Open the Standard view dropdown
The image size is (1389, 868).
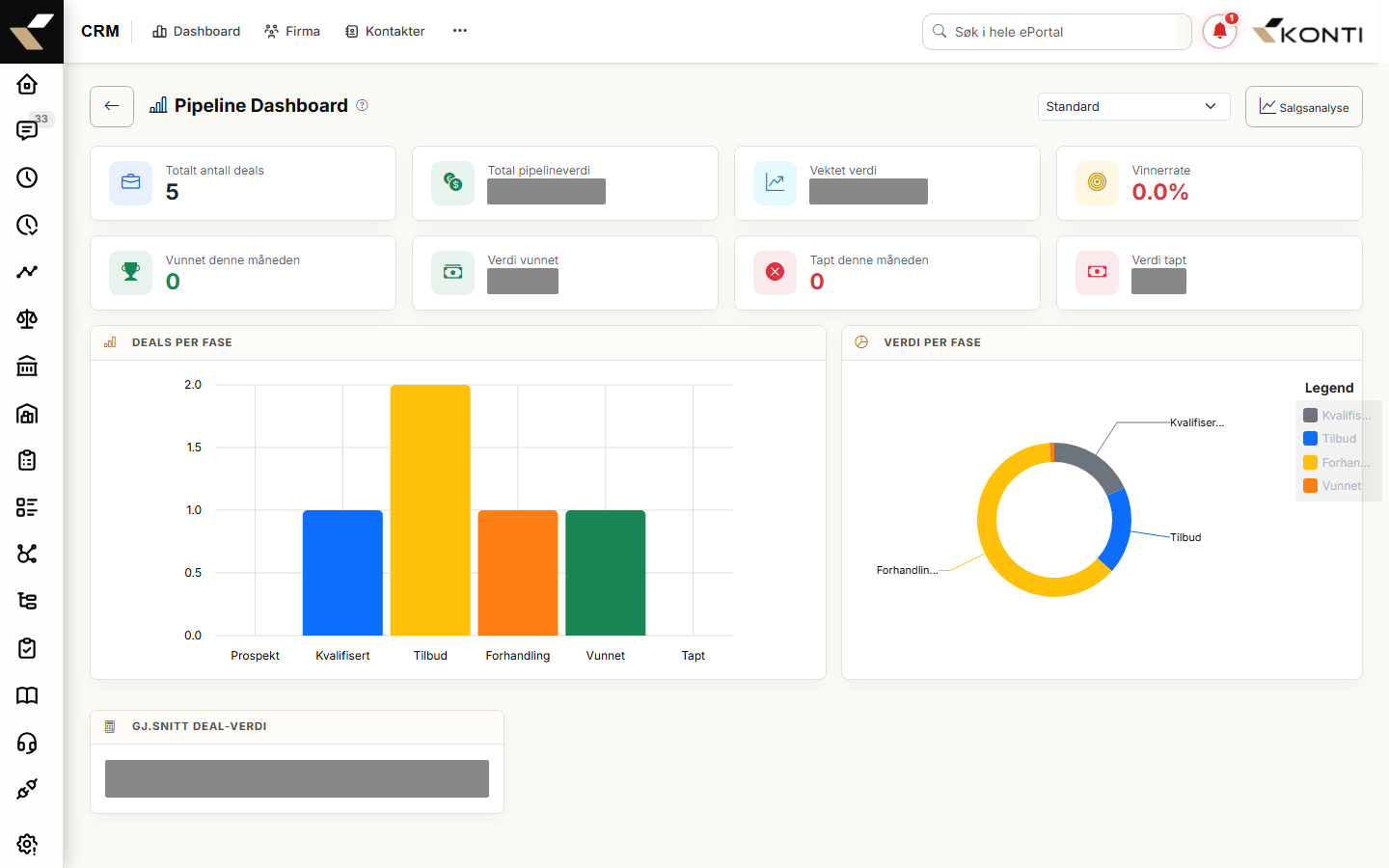click(1133, 106)
